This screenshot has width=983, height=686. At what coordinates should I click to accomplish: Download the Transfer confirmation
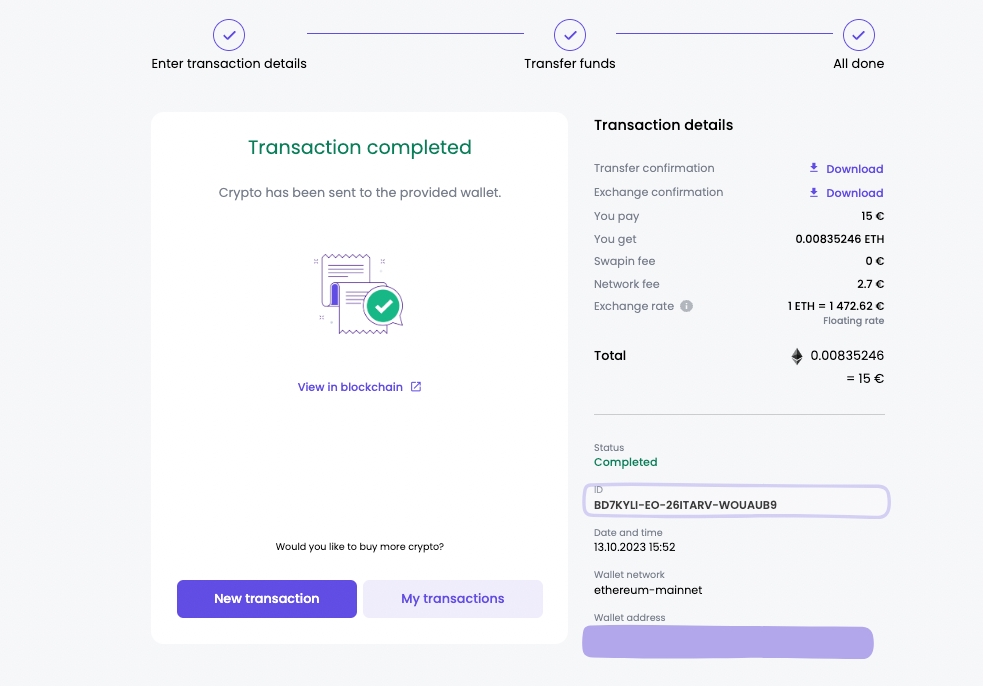click(x=854, y=169)
